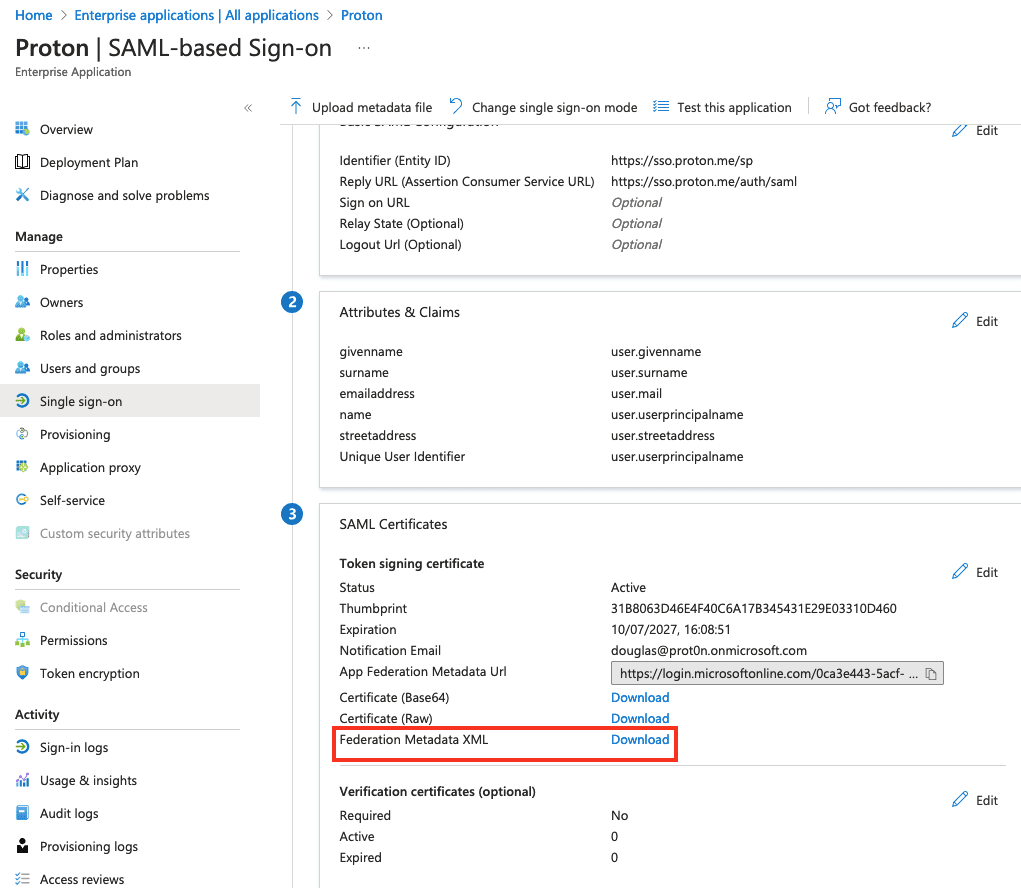This screenshot has height=888, width=1021.
Task: Open Self-service icon
Action: pyautogui.click(x=22, y=499)
